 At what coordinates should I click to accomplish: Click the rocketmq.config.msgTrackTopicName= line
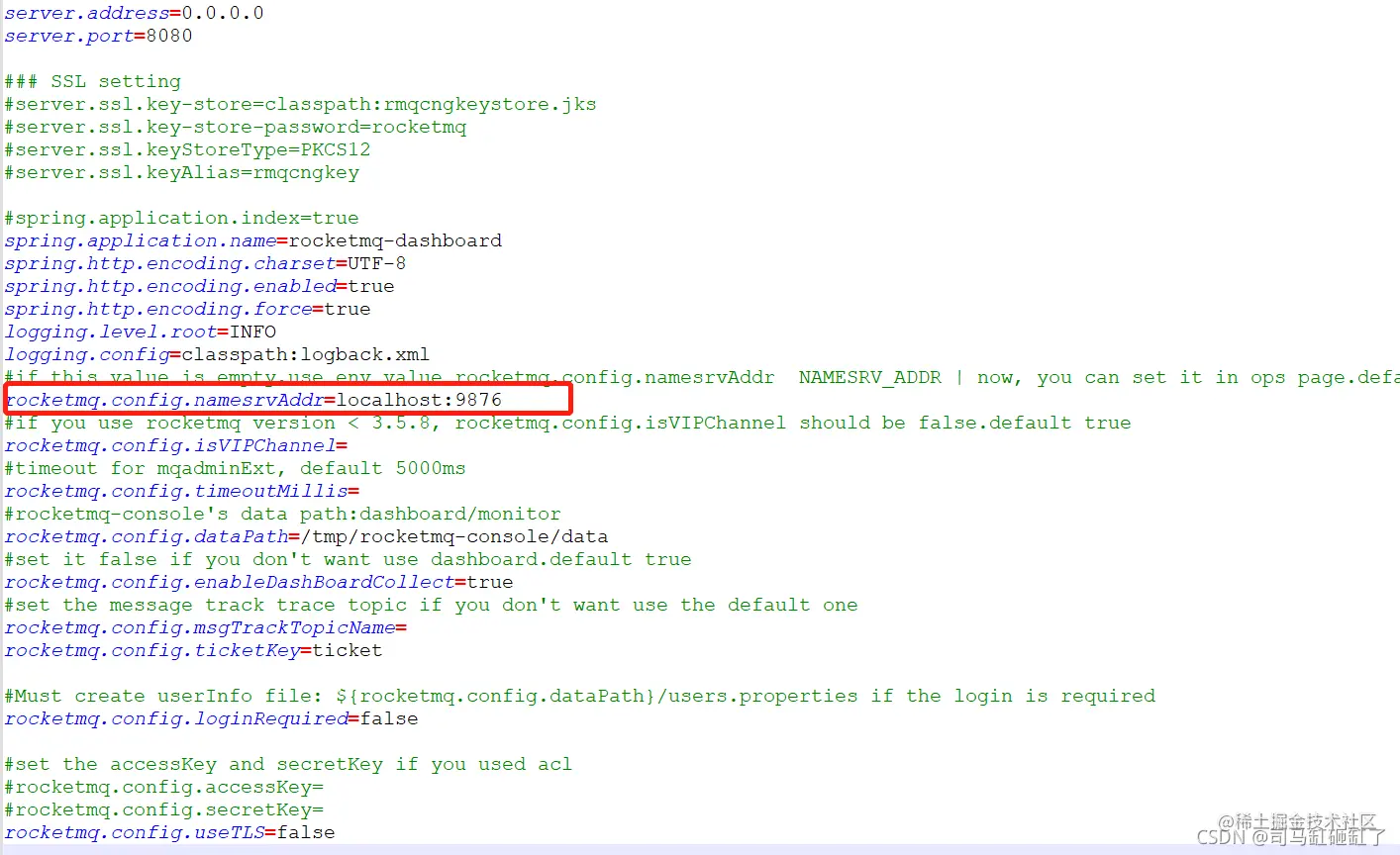coord(206,627)
